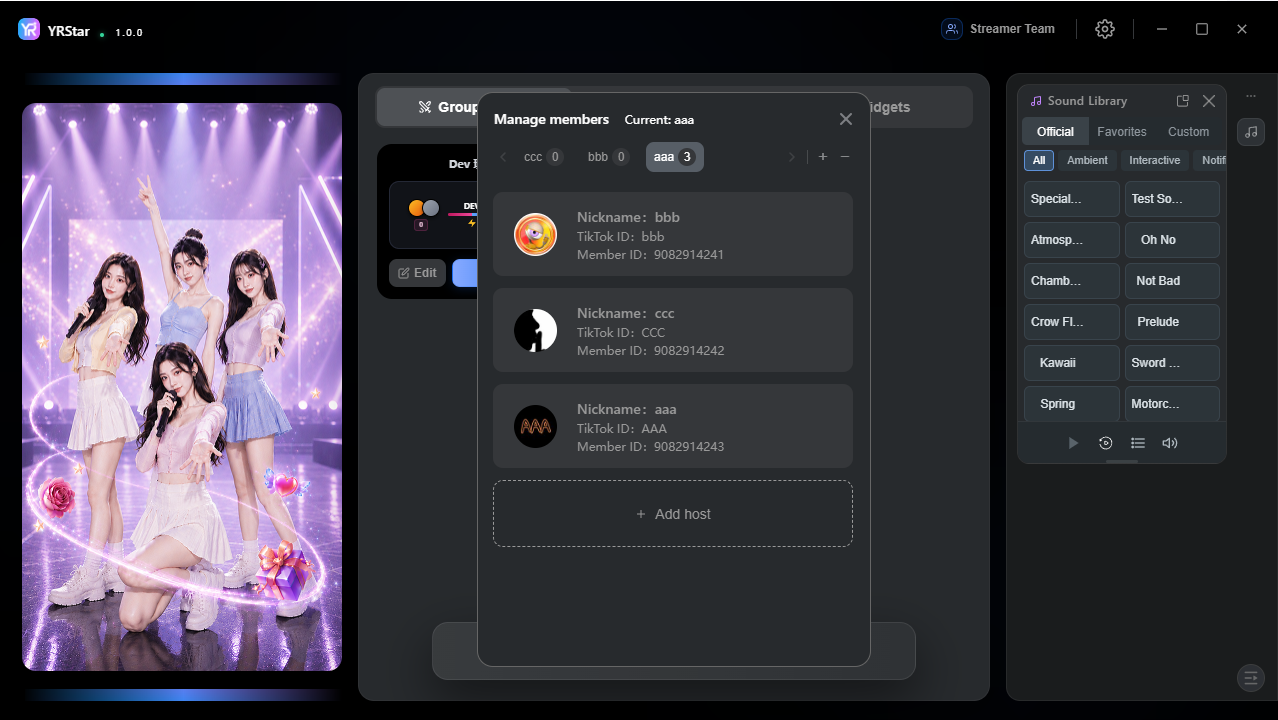The height and width of the screenshot is (720, 1278).
Task: Play the Atmosp... sound
Action: point(1072,240)
